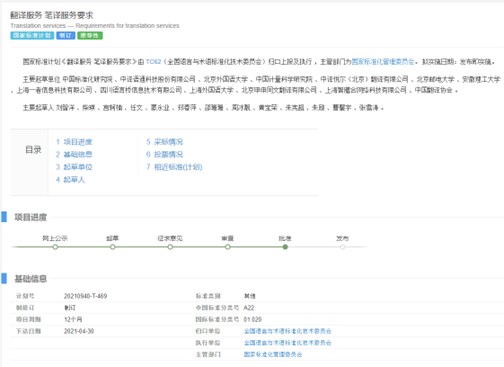This screenshot has height=367, width=504.
Task: Open the 主管部门 国家标准化管理委员会 link
Action: 273,354
